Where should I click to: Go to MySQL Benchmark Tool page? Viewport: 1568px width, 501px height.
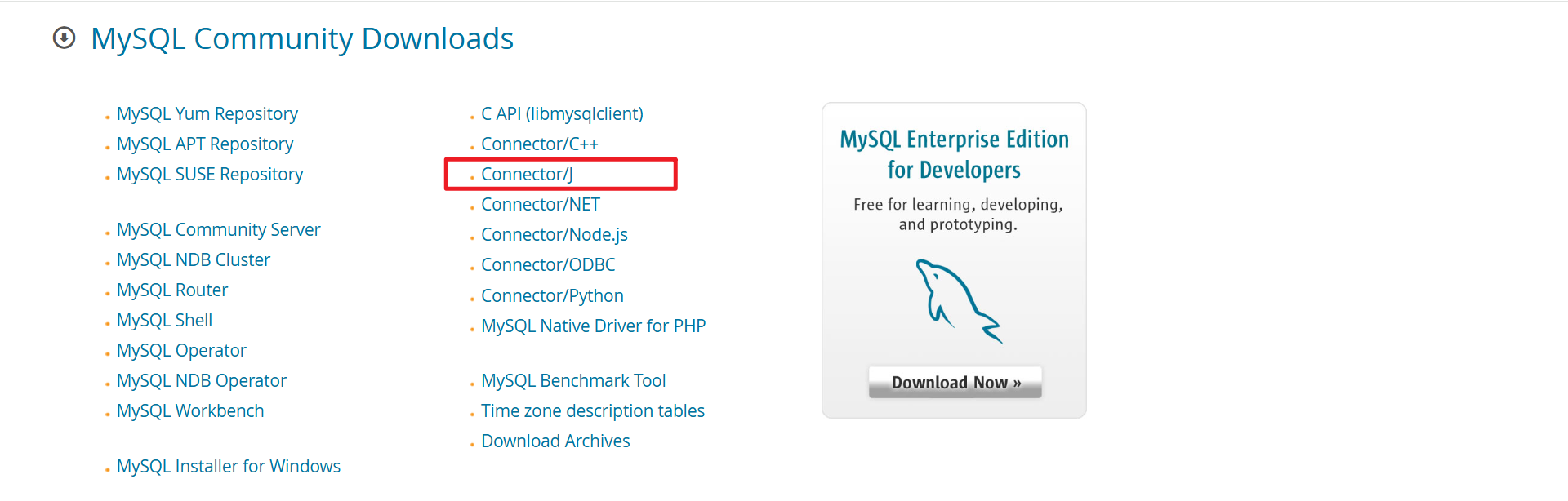573,381
